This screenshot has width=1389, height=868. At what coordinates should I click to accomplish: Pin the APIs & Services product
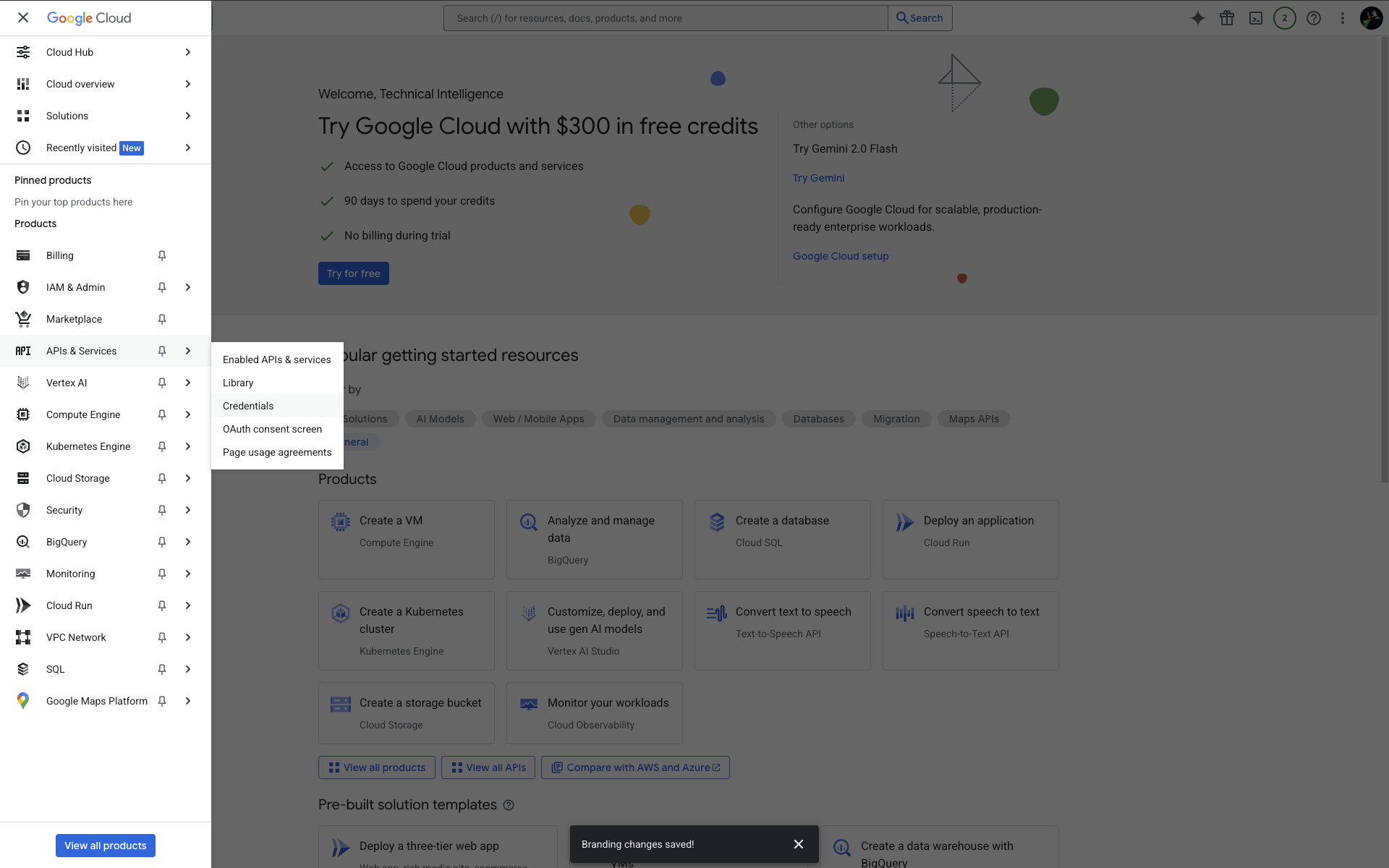(x=162, y=351)
